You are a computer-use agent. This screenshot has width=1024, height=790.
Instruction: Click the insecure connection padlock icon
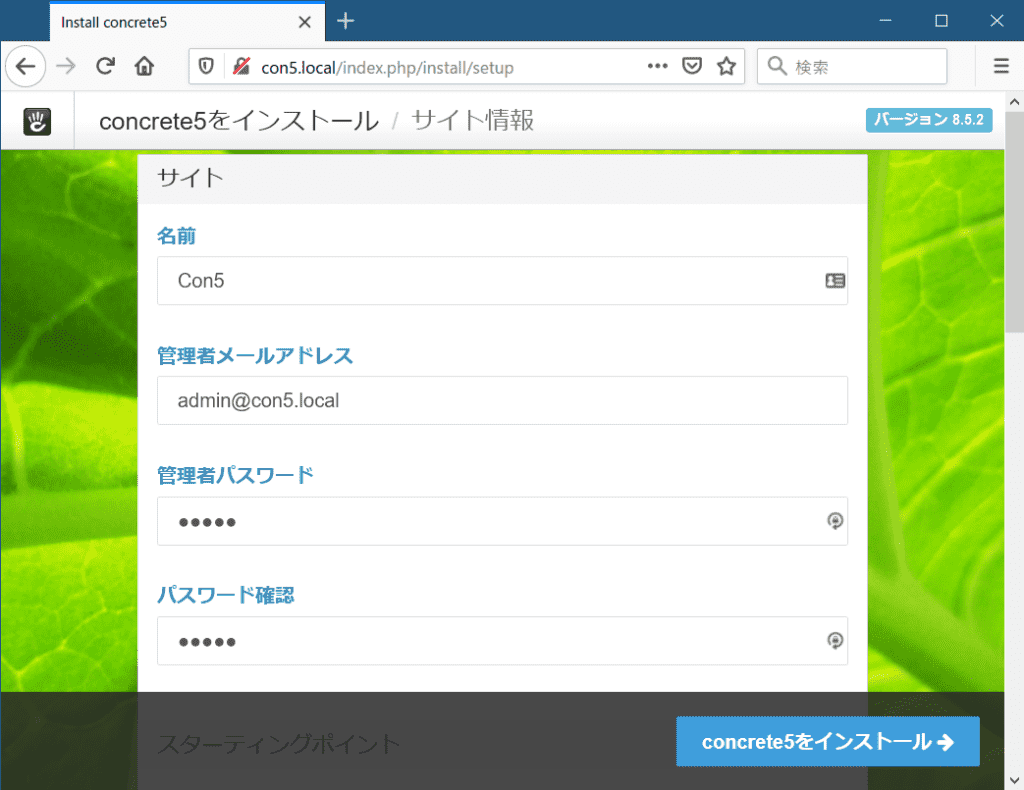[x=242, y=67]
